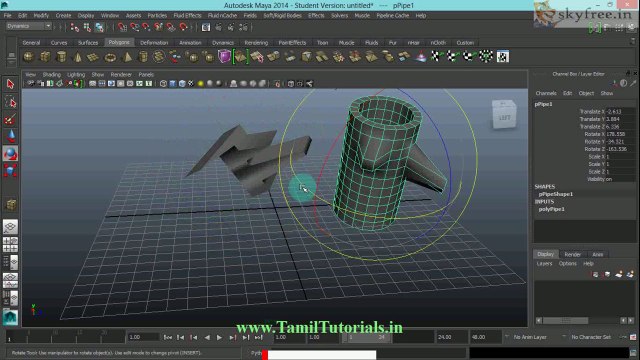
Task: Enable smooth shade all viewport icon
Action: coord(173,84)
